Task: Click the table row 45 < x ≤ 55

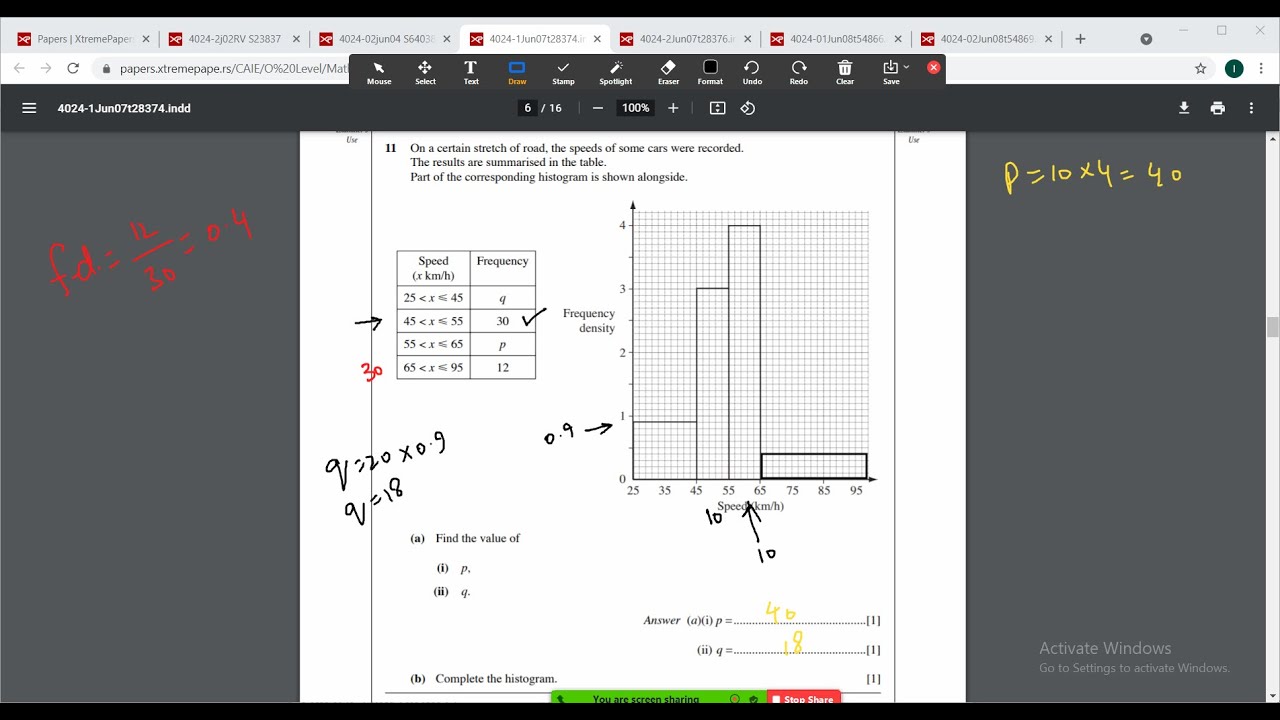Action: [466, 321]
